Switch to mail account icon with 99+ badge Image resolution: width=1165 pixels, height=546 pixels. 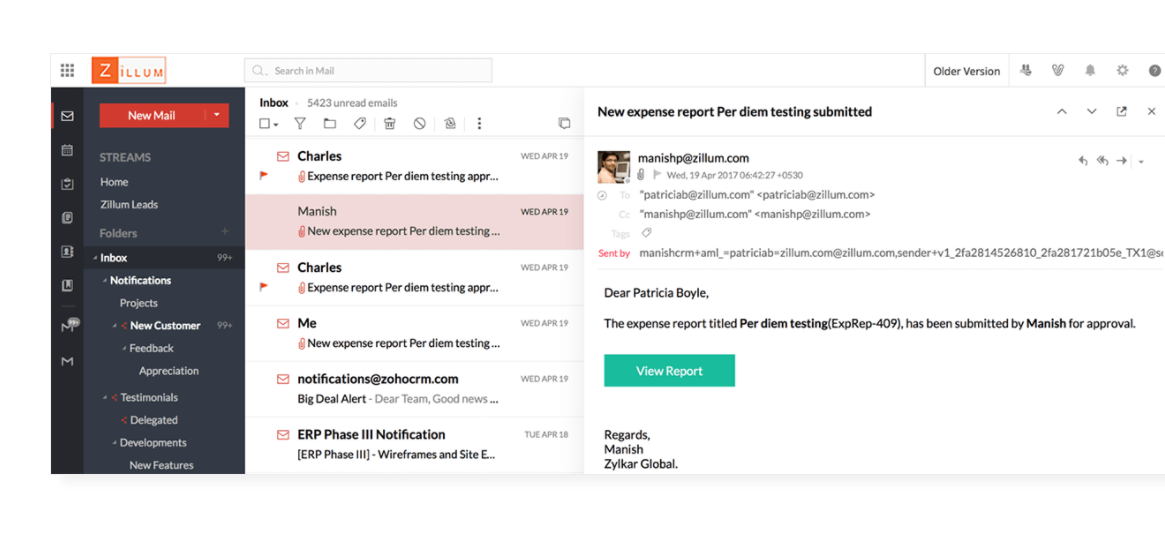pos(69,325)
